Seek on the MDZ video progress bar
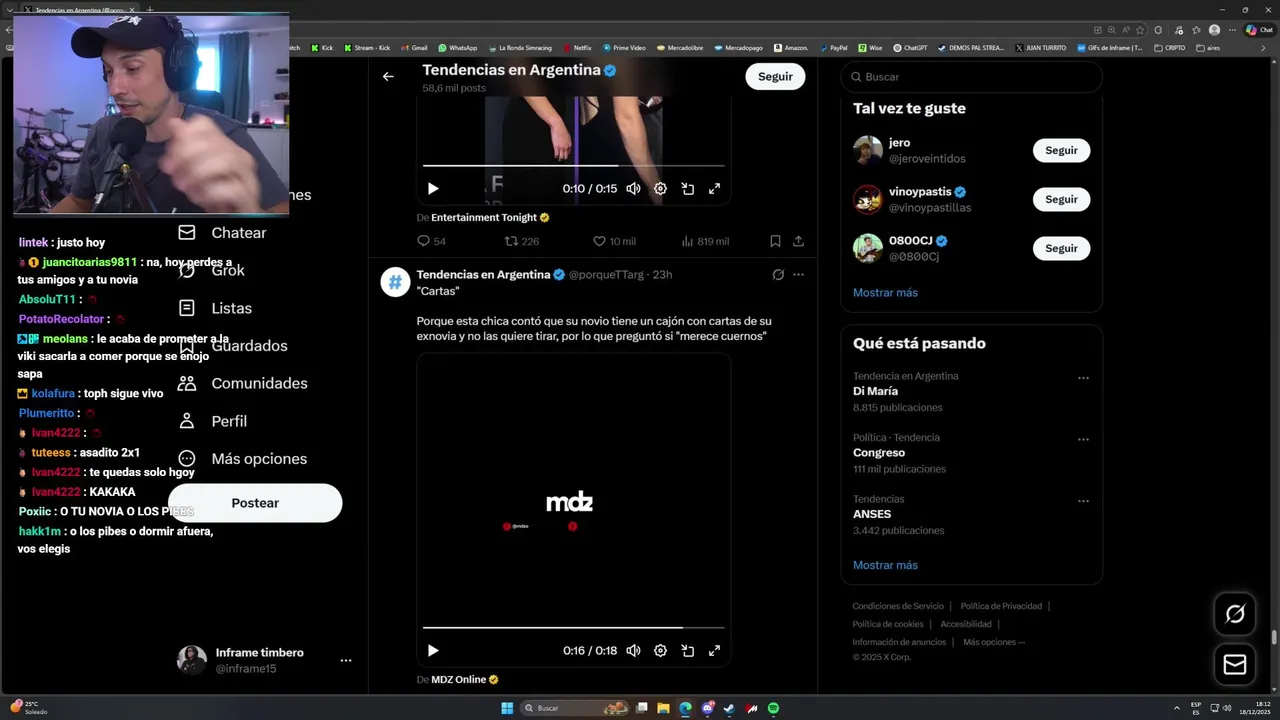 (x=573, y=627)
